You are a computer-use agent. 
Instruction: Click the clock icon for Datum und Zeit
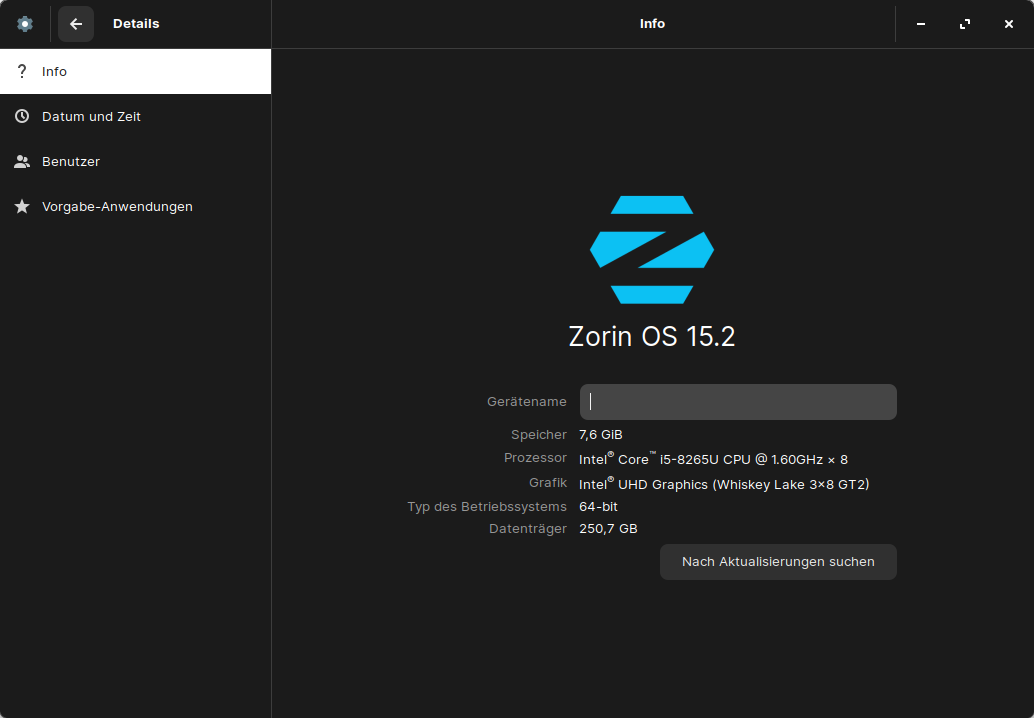coord(22,117)
